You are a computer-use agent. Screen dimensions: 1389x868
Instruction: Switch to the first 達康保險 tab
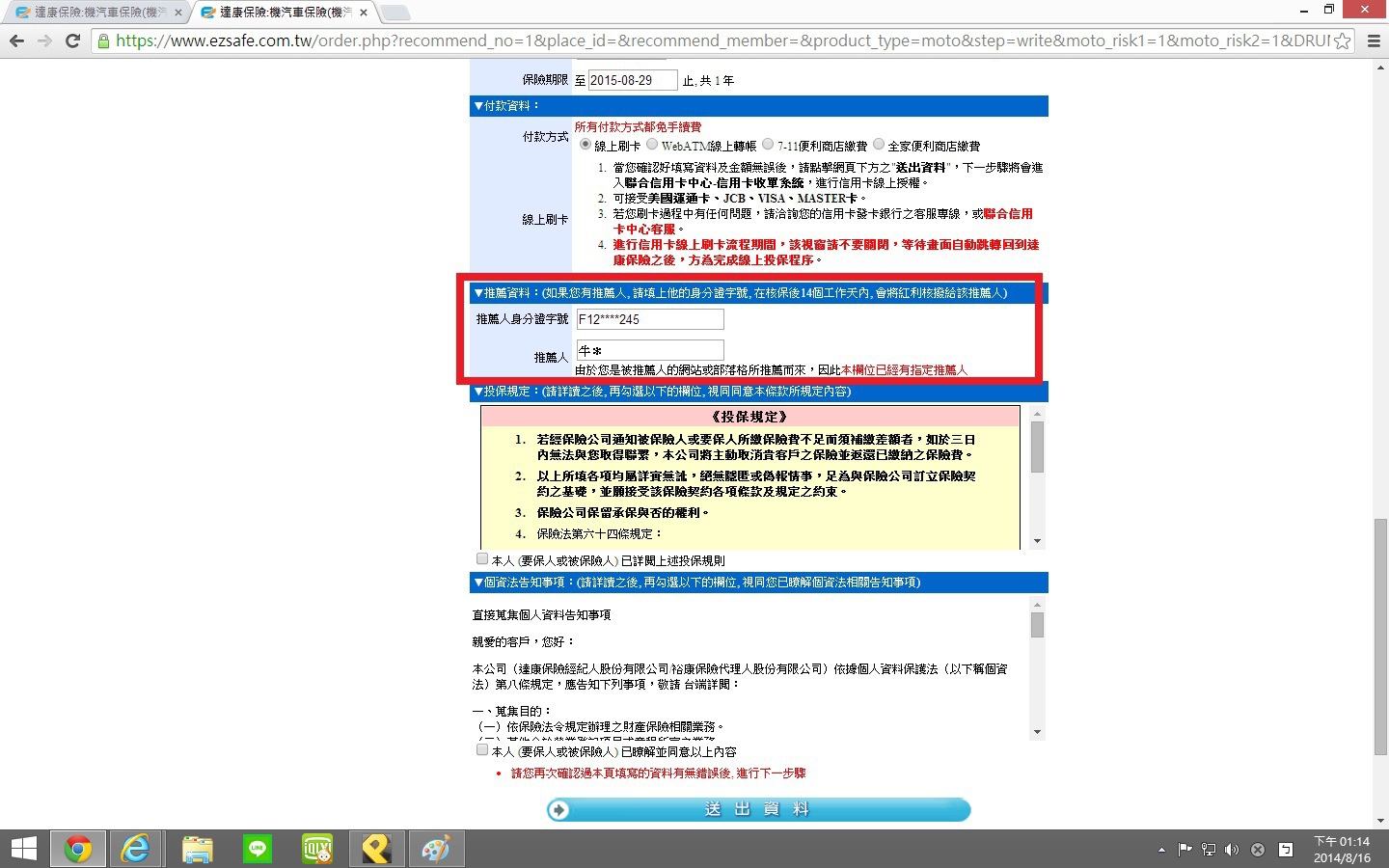[x=96, y=13]
